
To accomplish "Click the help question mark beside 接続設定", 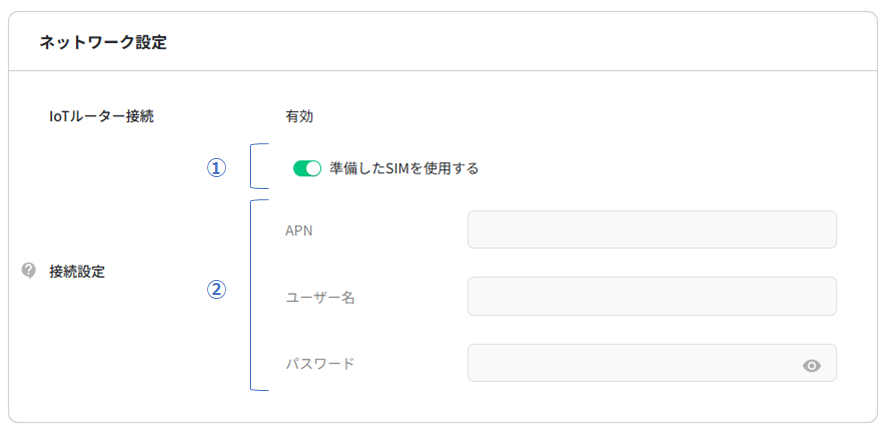I will (x=29, y=270).
